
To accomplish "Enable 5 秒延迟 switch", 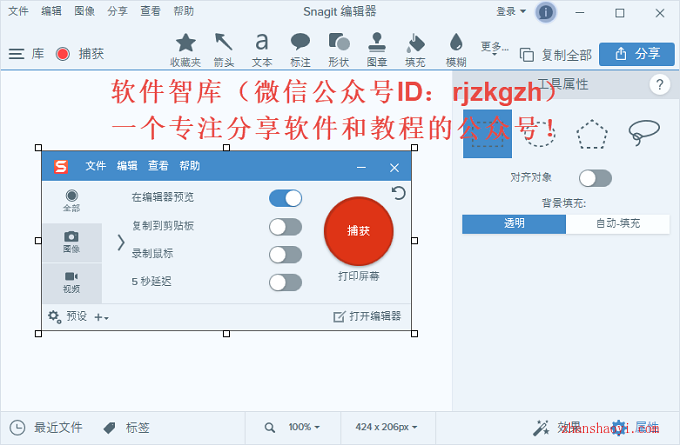I will coord(285,283).
